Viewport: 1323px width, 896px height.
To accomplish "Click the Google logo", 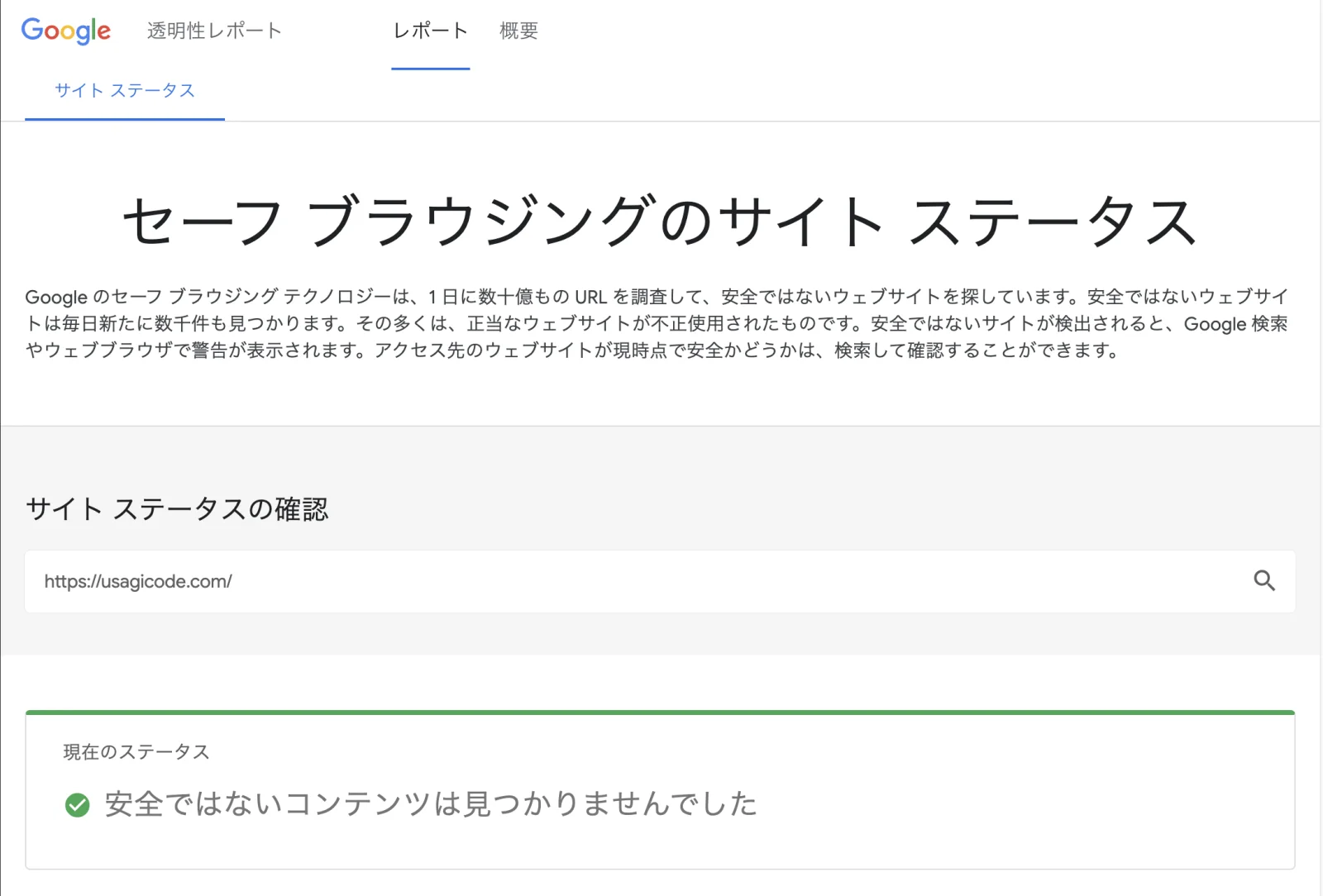I will click(66, 31).
